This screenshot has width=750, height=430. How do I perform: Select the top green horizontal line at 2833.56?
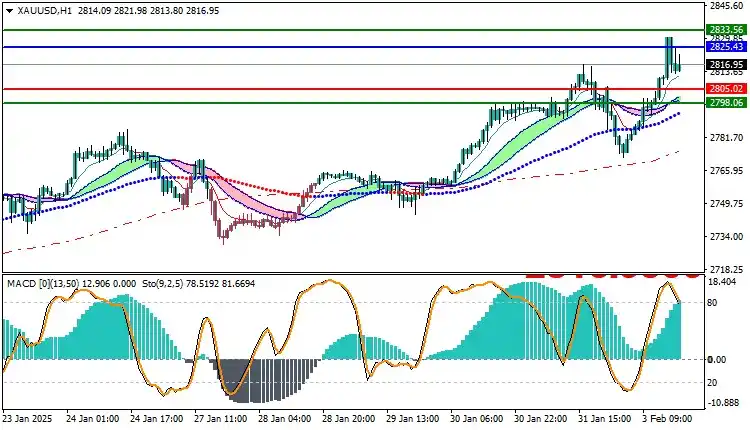pyautogui.click(x=300, y=31)
